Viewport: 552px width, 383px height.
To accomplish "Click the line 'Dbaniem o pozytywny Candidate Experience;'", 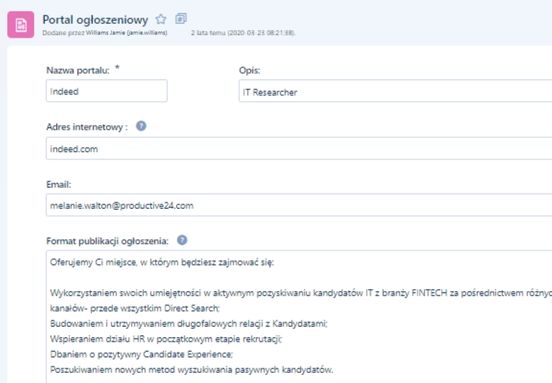I will 142,354.
